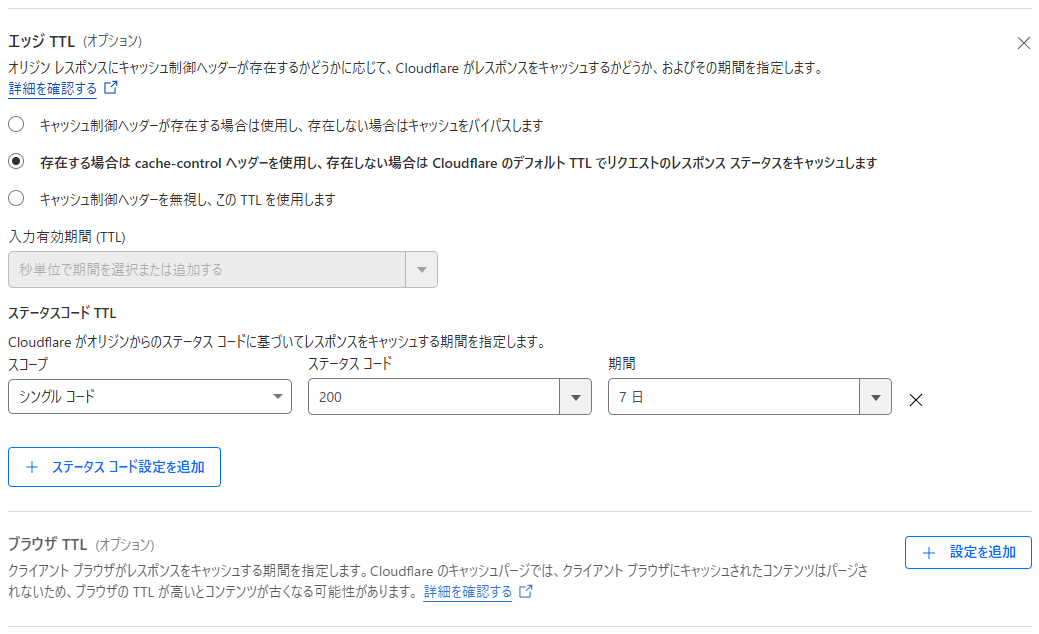Click the ステータス コード設定を追加 button
This screenshot has height=634, width=1039.
[114, 467]
